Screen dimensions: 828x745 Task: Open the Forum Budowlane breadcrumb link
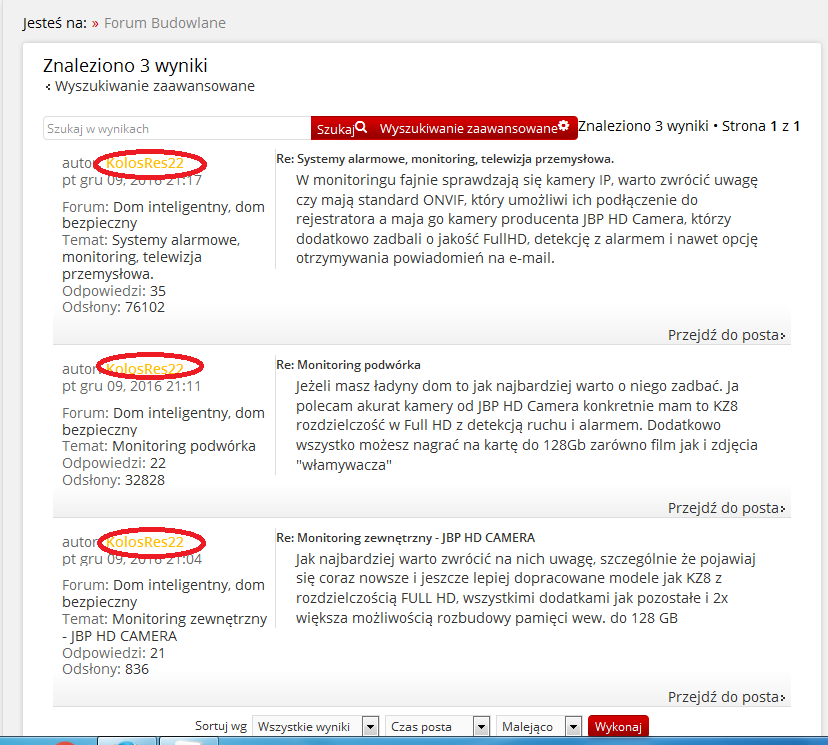(x=164, y=21)
